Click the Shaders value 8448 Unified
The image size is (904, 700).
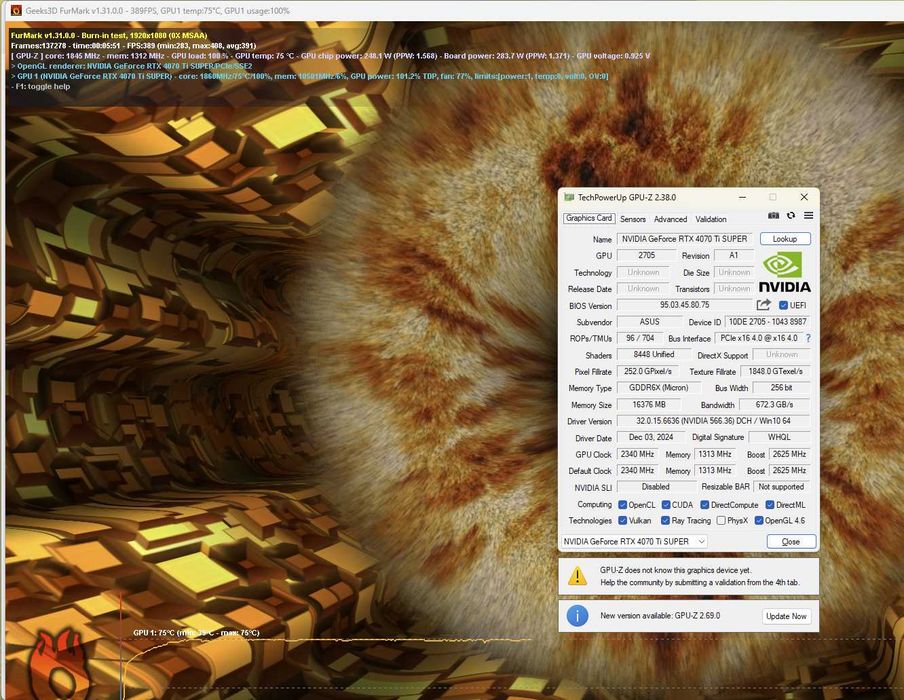pyautogui.click(x=654, y=355)
